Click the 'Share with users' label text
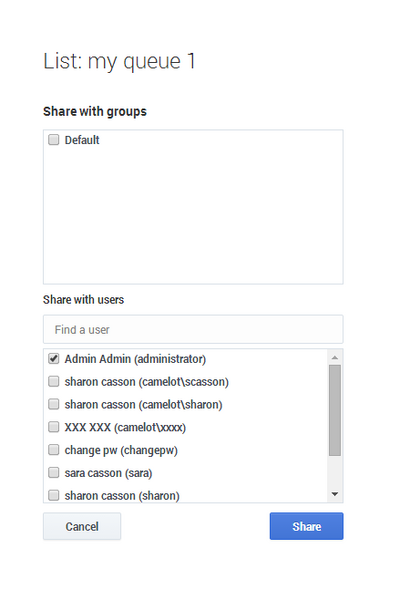This screenshot has height=600, width=400. (x=83, y=299)
